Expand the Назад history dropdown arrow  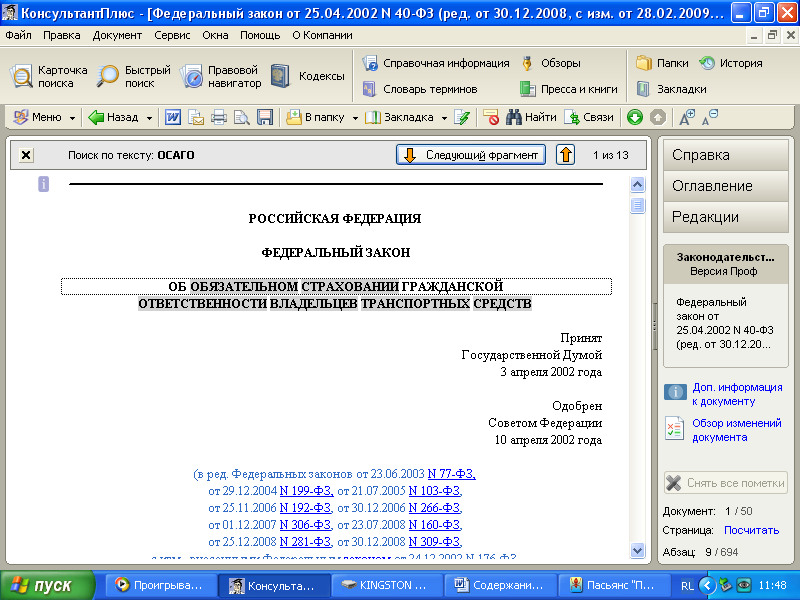pos(149,118)
